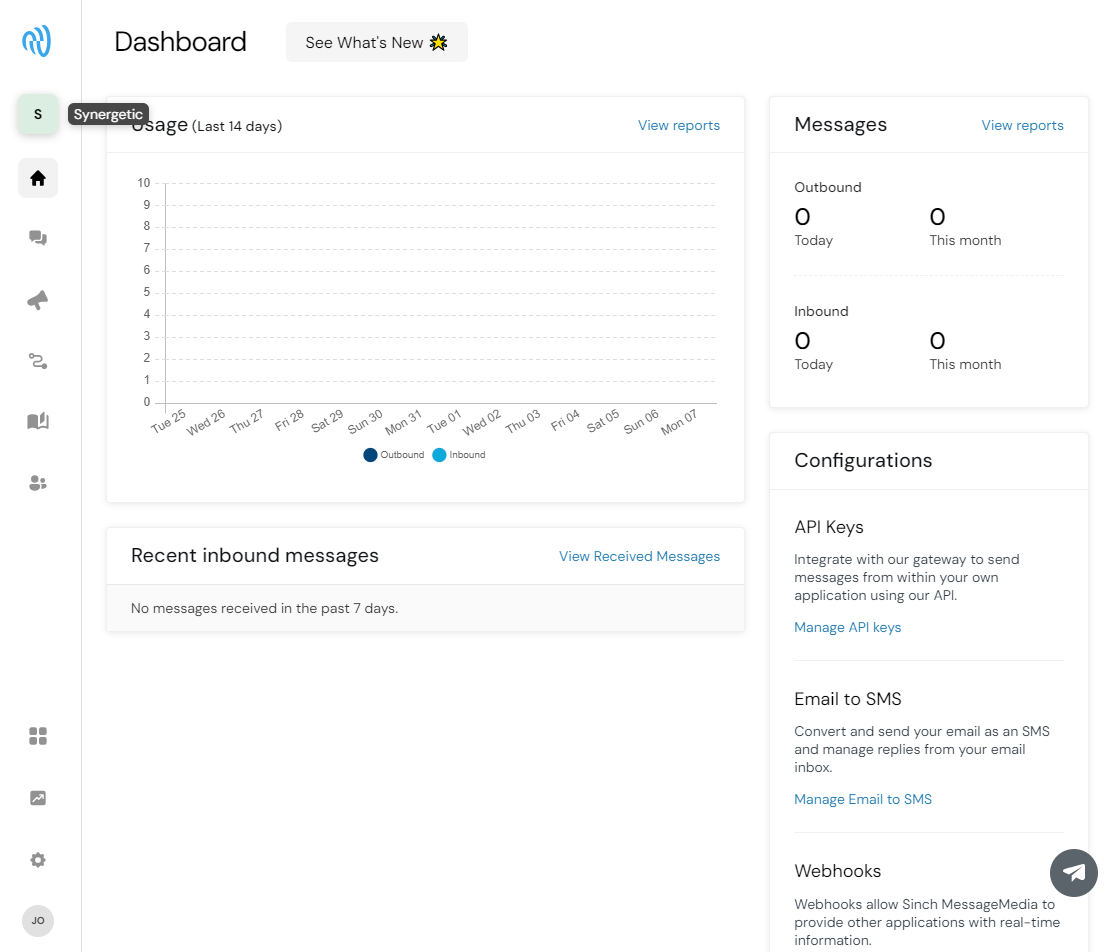
Task: Open Analytics via the trending chart icon
Action: tap(37, 797)
